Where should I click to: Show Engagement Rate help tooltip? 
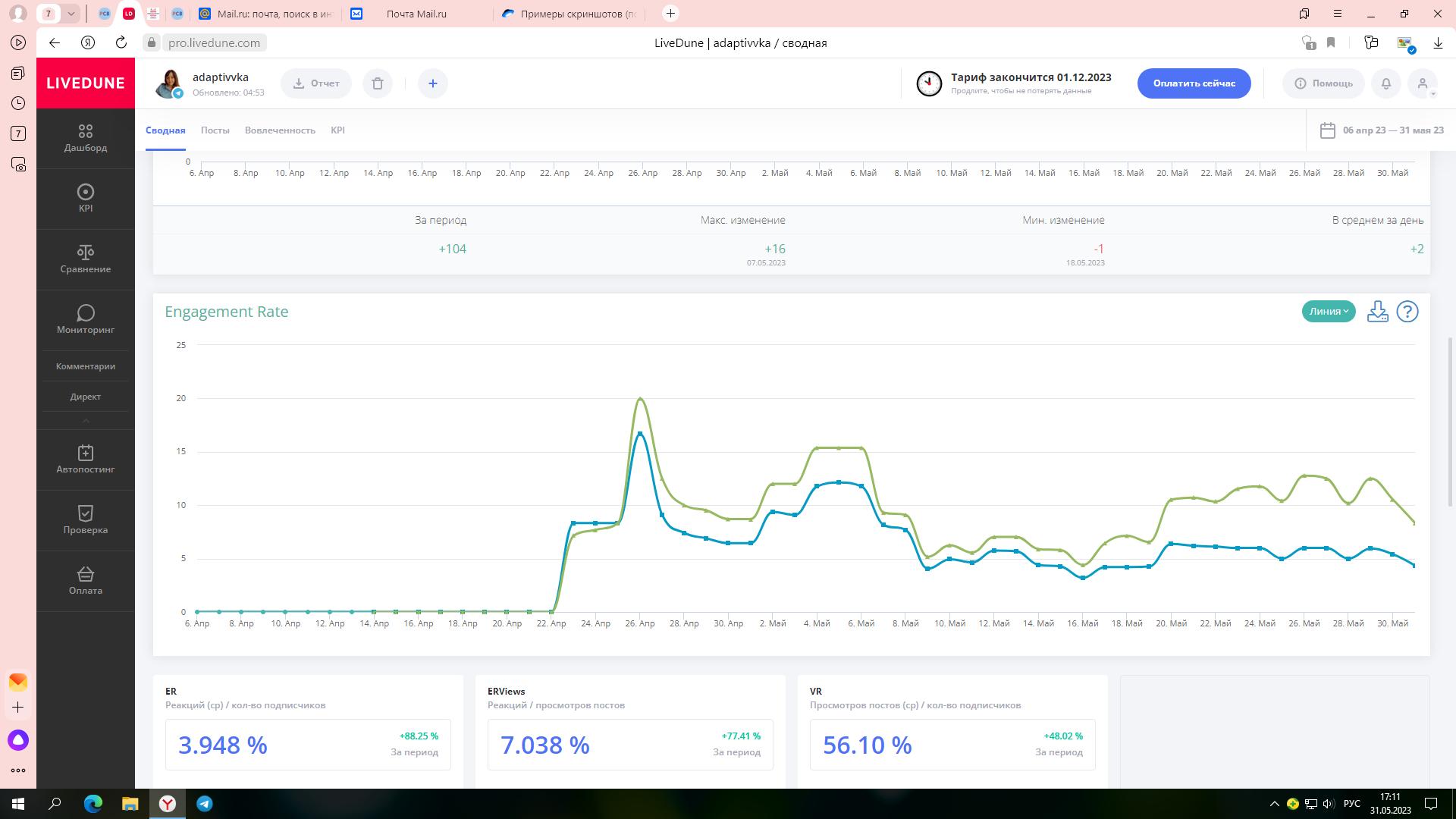click(1407, 312)
